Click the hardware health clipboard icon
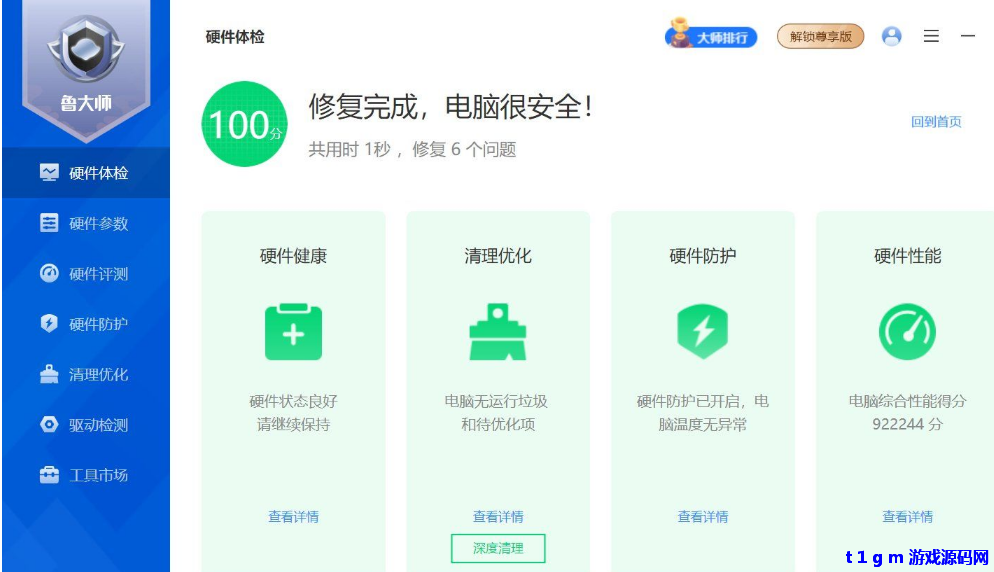994x572 pixels. tap(293, 332)
